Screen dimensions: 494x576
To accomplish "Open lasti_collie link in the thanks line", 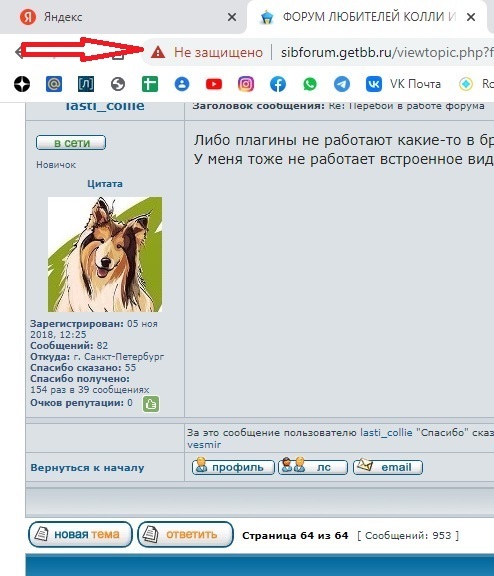I will tap(386, 433).
